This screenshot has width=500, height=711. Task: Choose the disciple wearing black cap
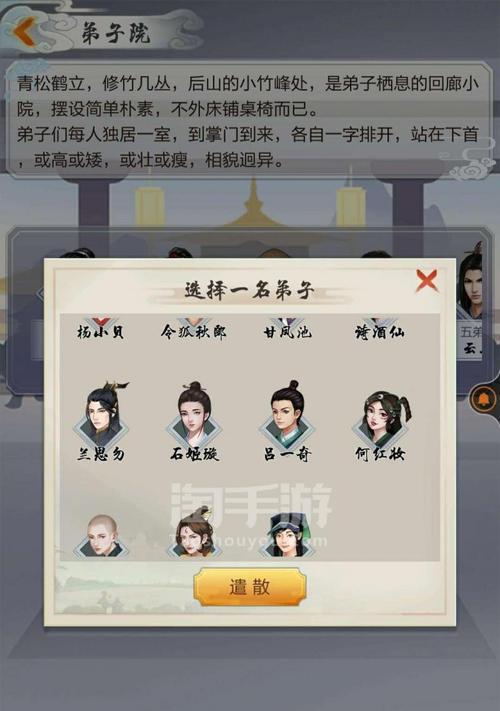pos(287,535)
